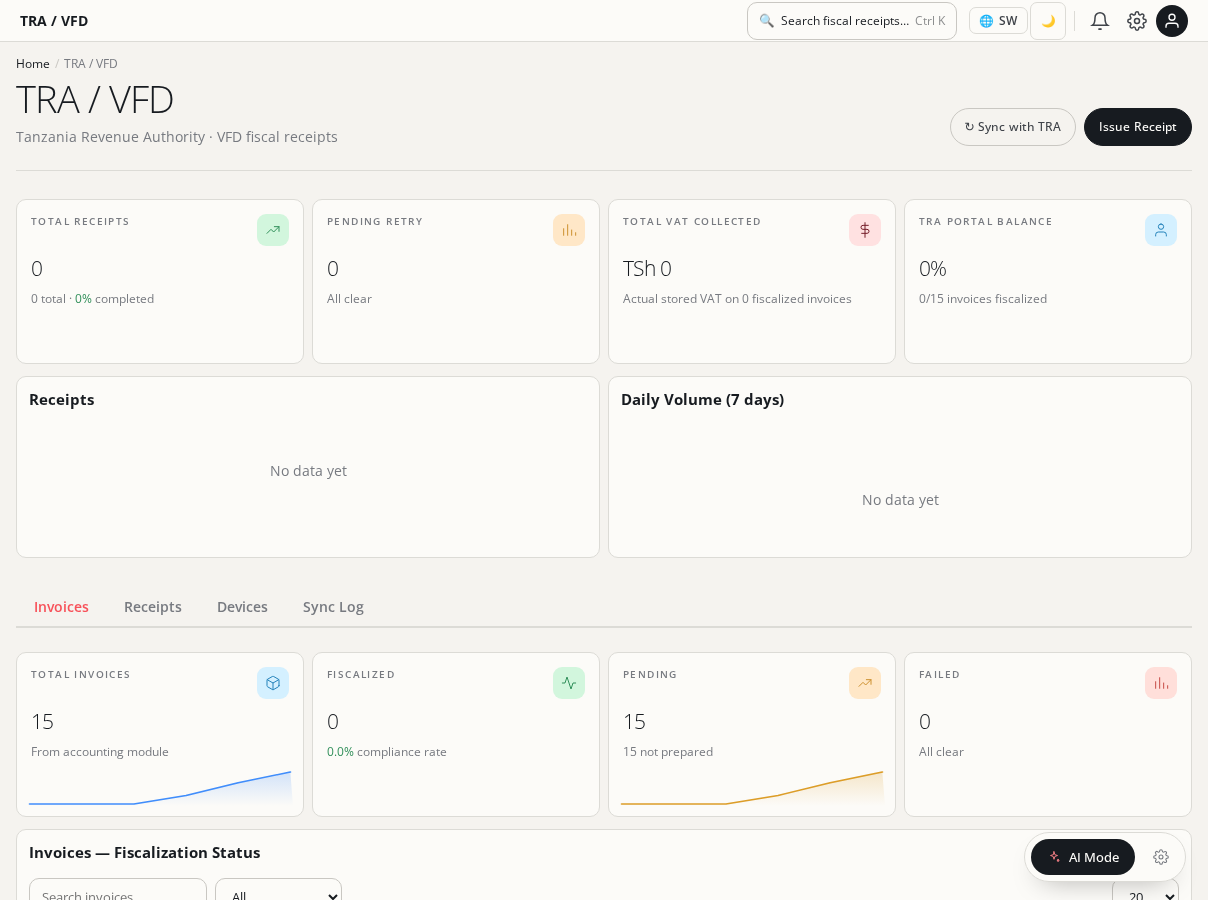Screen dimensions: 1208x900
Task: Click the Search invoices input field
Action: (x=118, y=890)
